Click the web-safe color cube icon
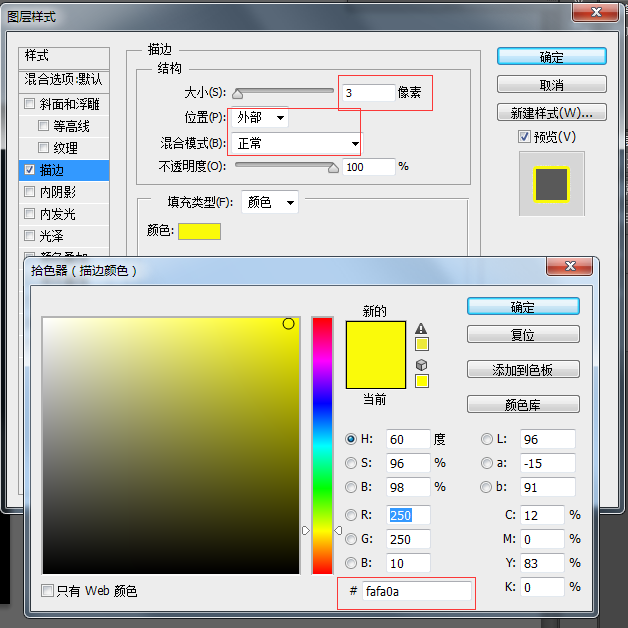This screenshot has height=628, width=628. [421, 365]
